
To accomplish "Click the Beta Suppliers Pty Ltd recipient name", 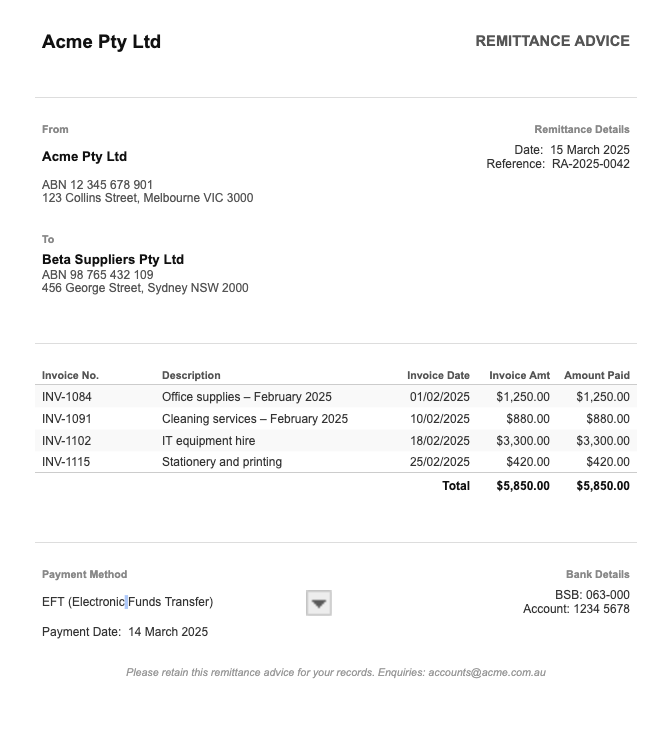I will click(x=113, y=260).
